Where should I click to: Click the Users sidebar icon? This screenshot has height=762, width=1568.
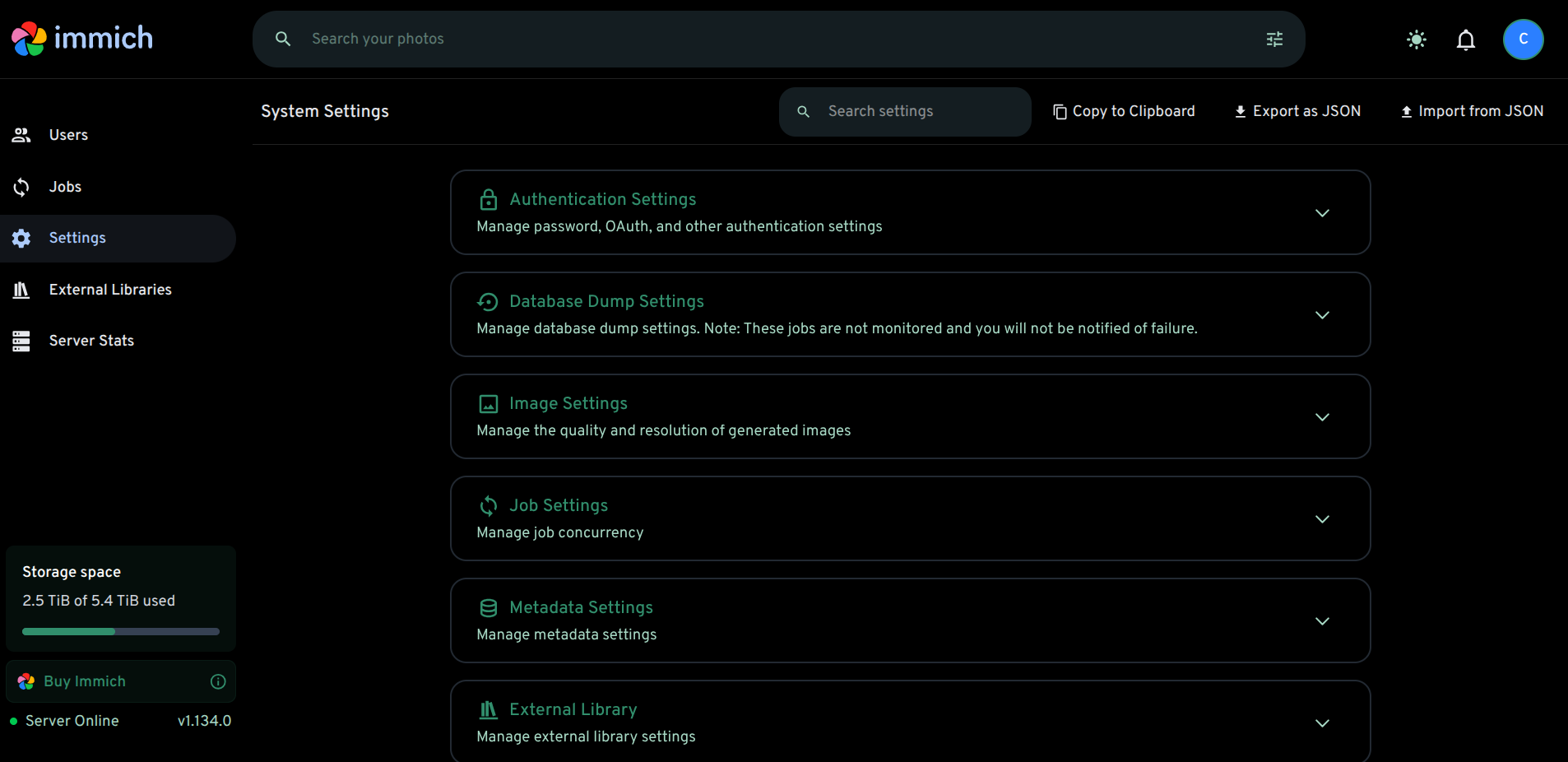[21, 135]
